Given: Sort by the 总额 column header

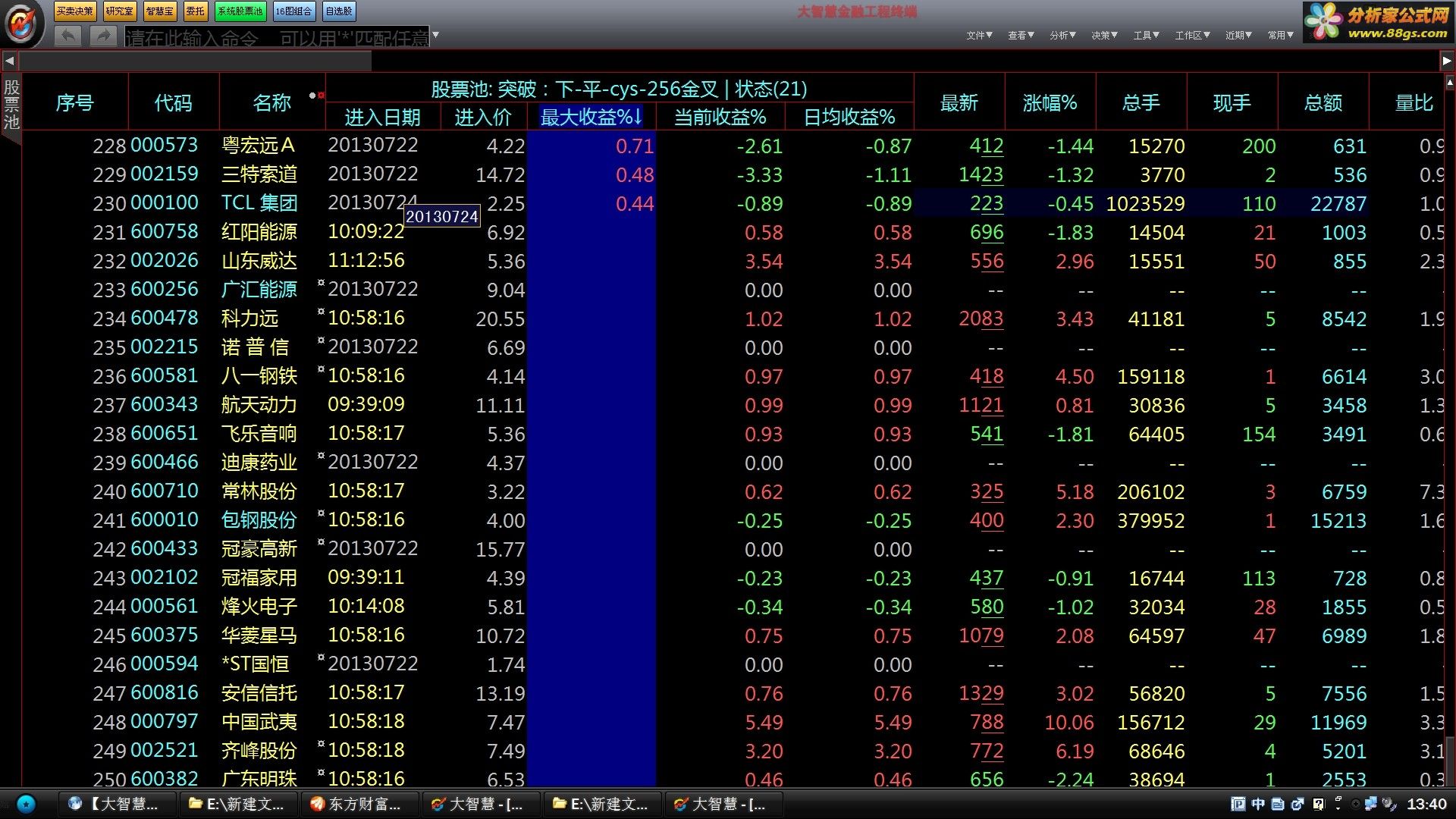Looking at the screenshot, I should click(1323, 102).
